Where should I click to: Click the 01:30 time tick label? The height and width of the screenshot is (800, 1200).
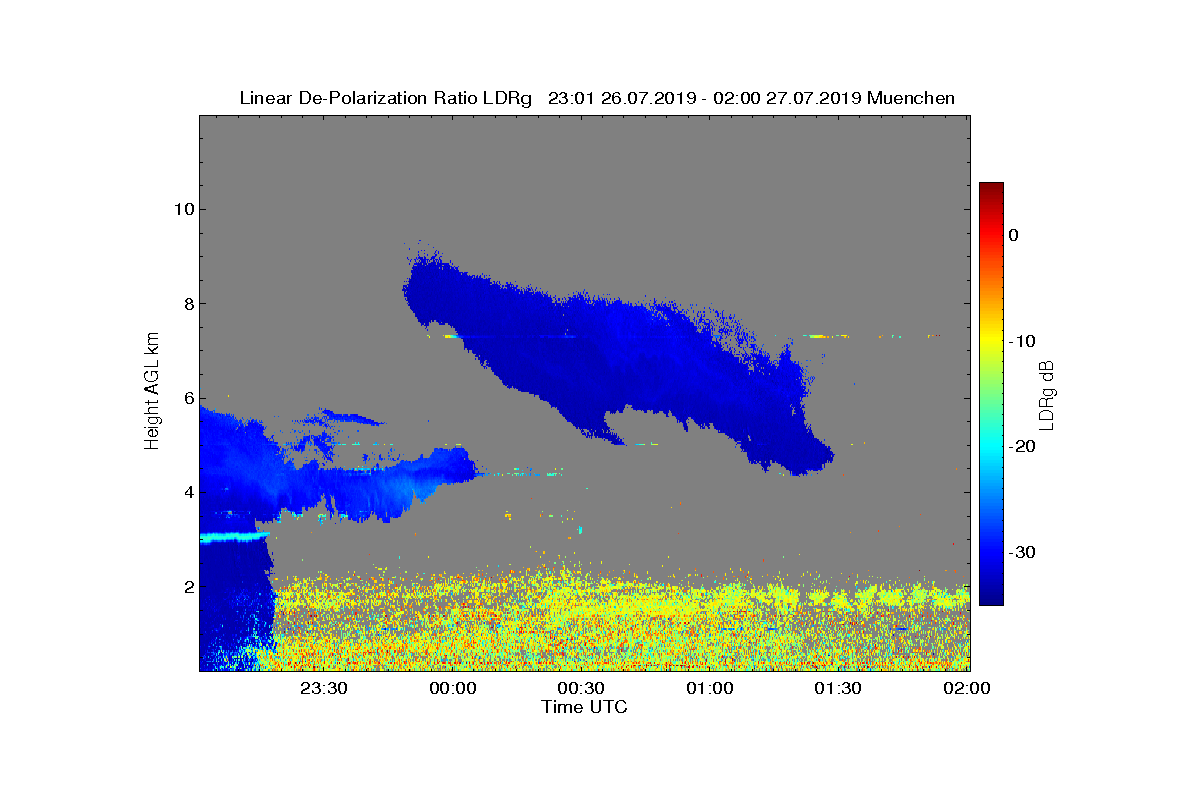(x=838, y=688)
